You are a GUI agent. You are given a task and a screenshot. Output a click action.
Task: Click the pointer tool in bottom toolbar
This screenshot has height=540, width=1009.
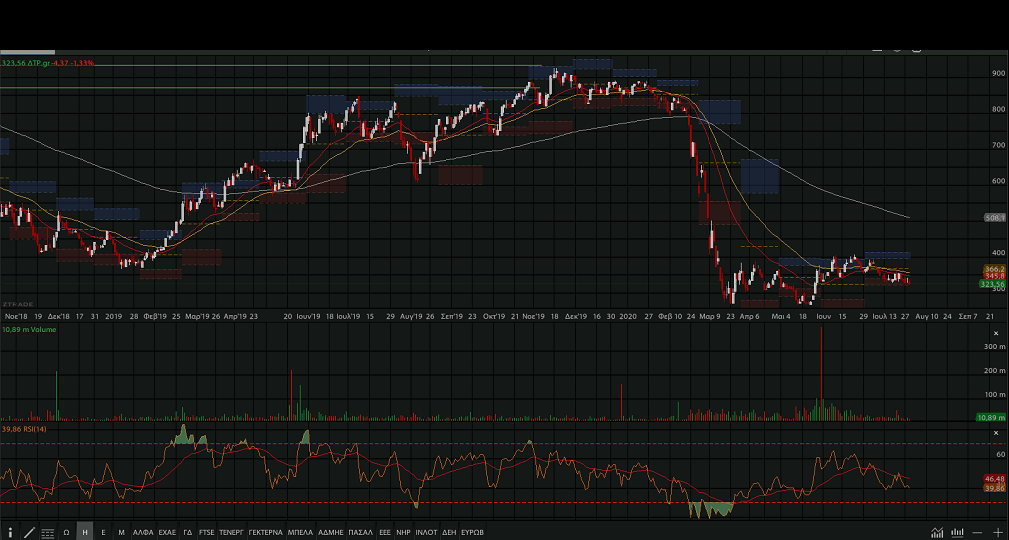(11, 532)
